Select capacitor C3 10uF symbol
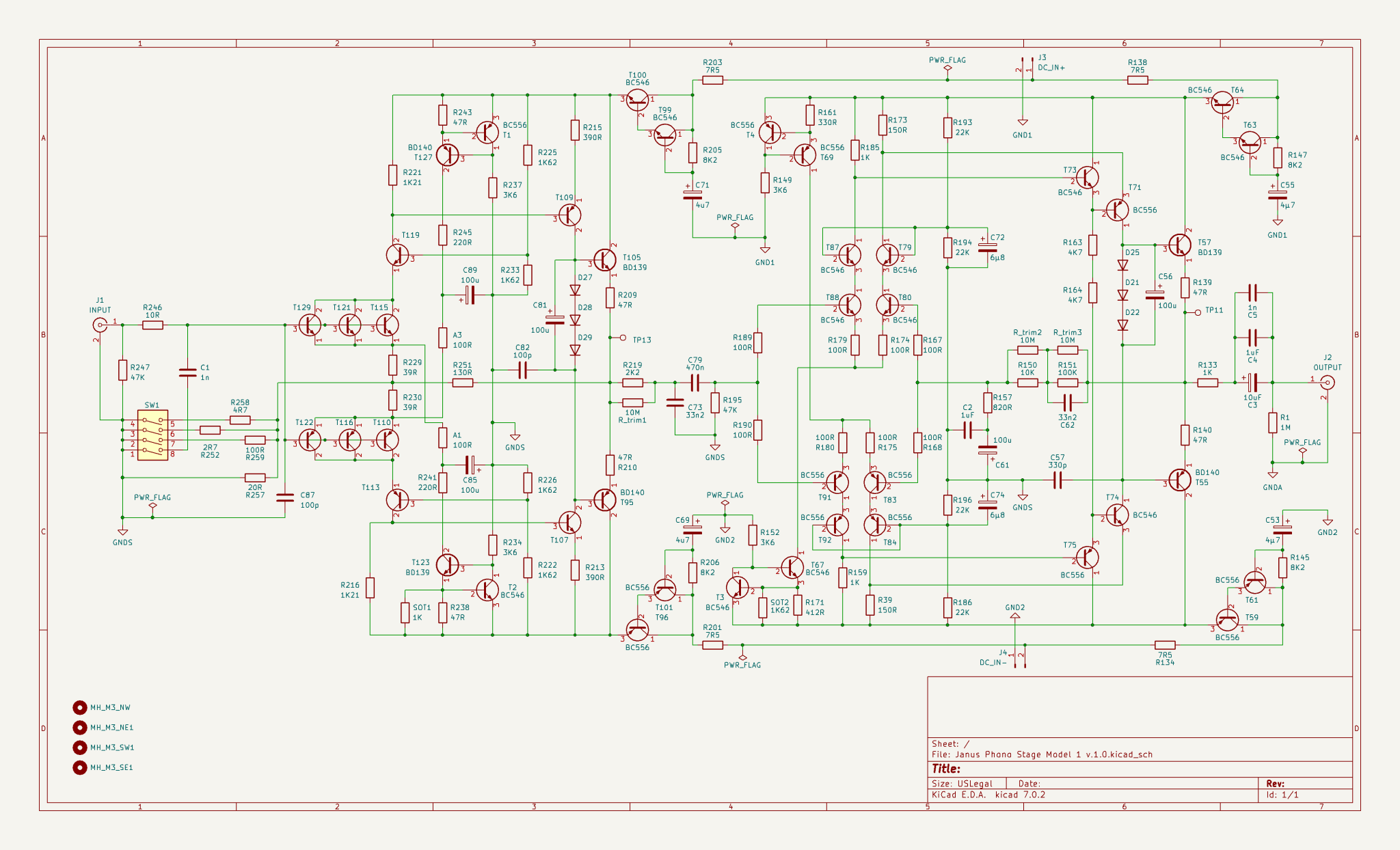The height and width of the screenshot is (850, 1400). tap(1252, 383)
